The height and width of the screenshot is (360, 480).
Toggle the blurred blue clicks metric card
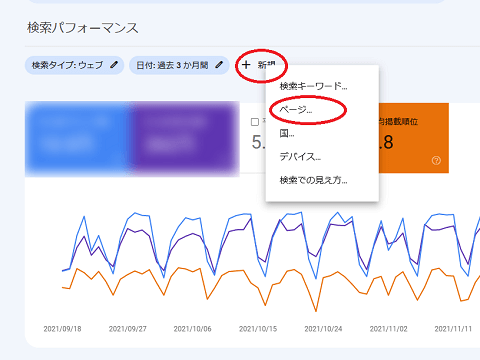(x=77, y=139)
